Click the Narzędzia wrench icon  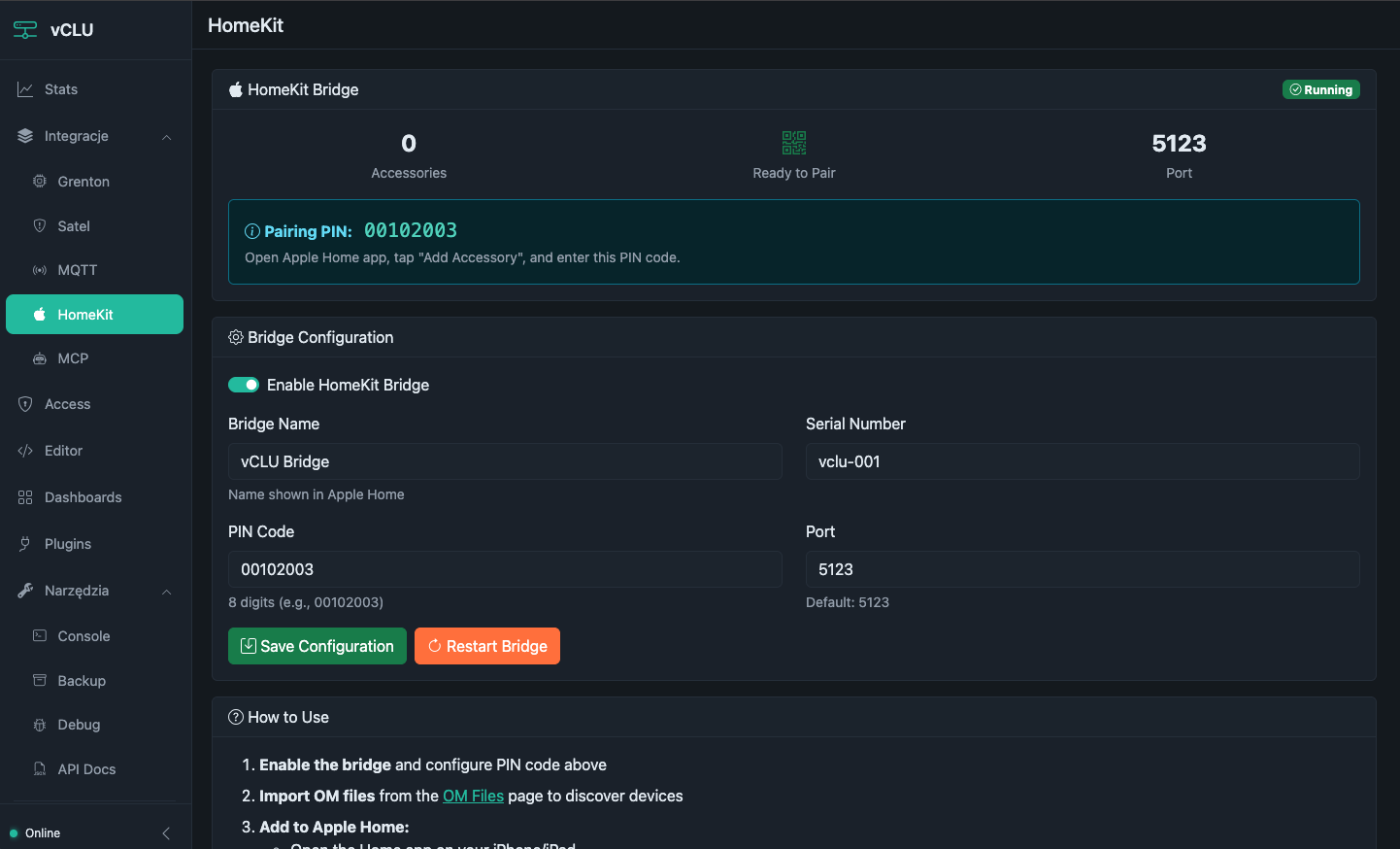[25, 591]
